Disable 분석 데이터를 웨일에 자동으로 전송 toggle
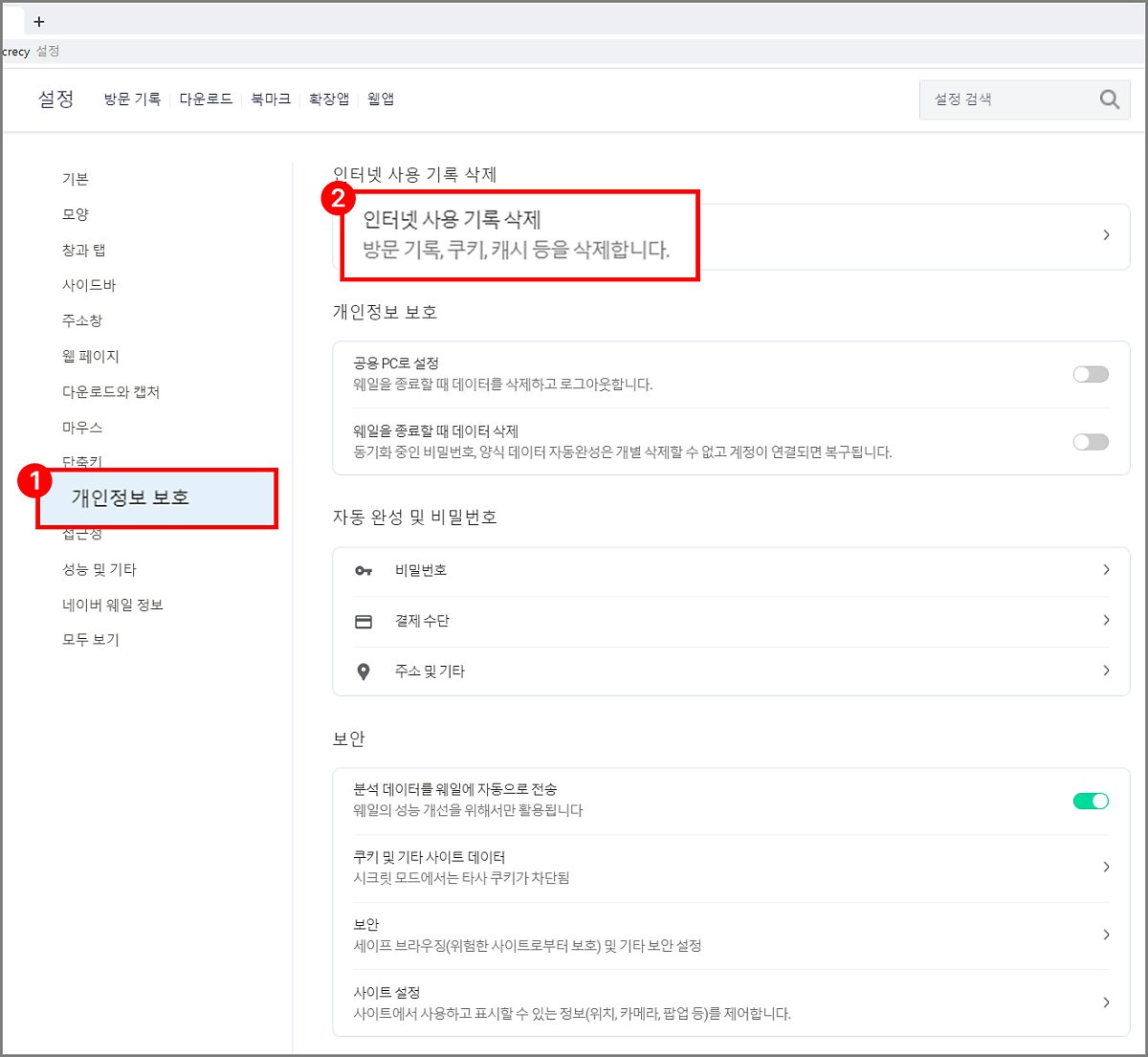1148x1057 pixels. [1090, 801]
